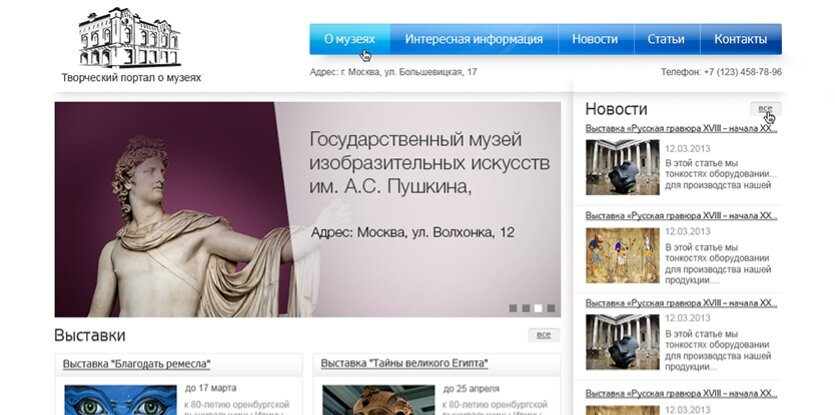Open 'Выставка "Тайны великого Египта"' link
Image resolution: width=835 pixels, height=415 pixels.
pyautogui.click(x=405, y=364)
